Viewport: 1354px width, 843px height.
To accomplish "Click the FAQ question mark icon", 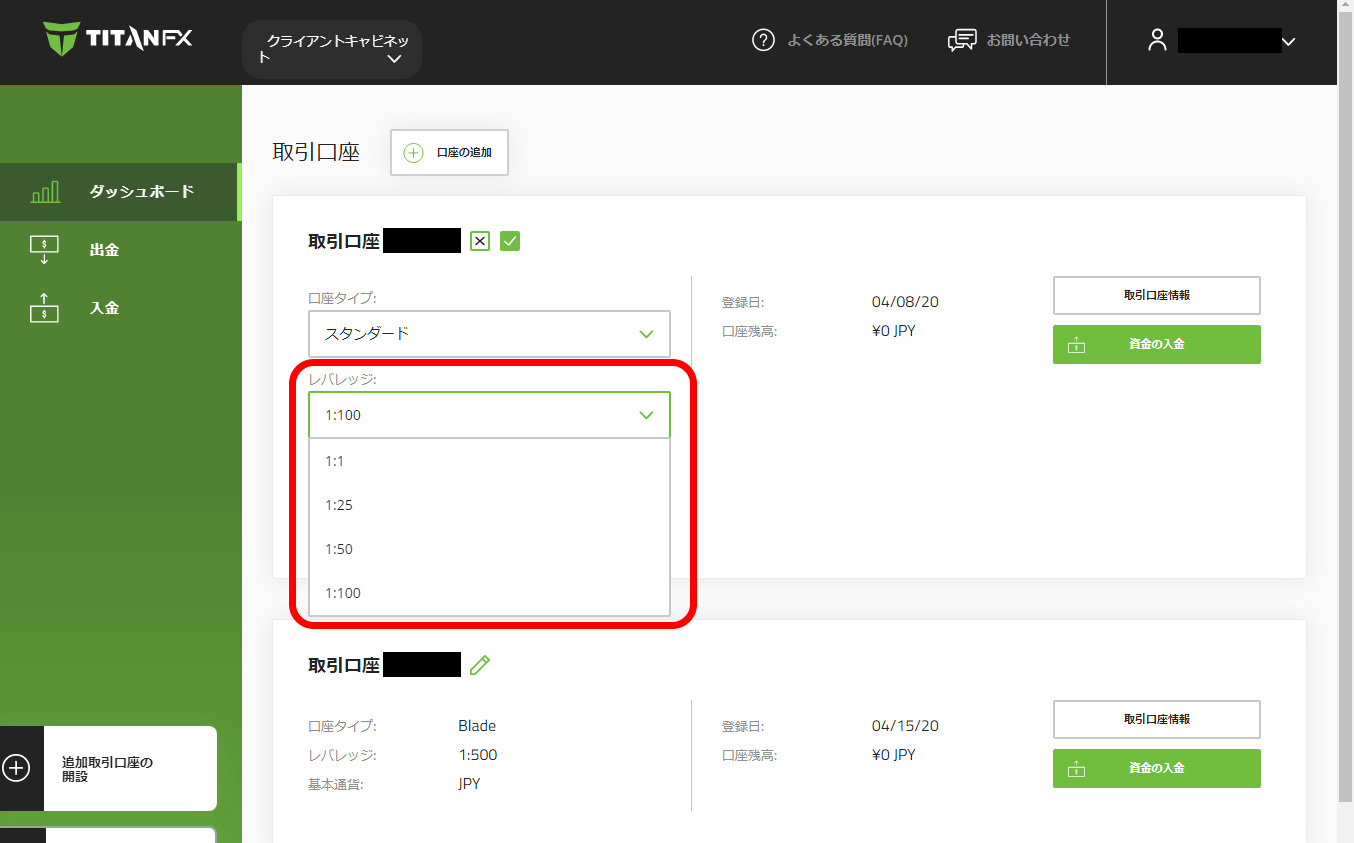I will click(x=763, y=40).
